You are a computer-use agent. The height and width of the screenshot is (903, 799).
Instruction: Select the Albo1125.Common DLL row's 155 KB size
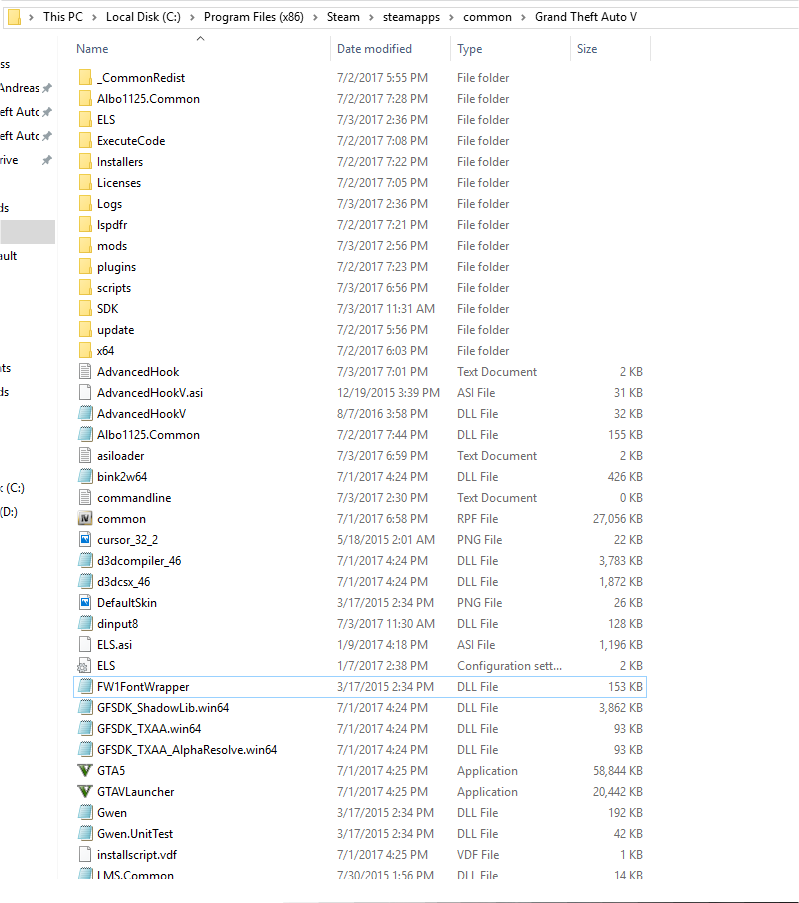(625, 435)
